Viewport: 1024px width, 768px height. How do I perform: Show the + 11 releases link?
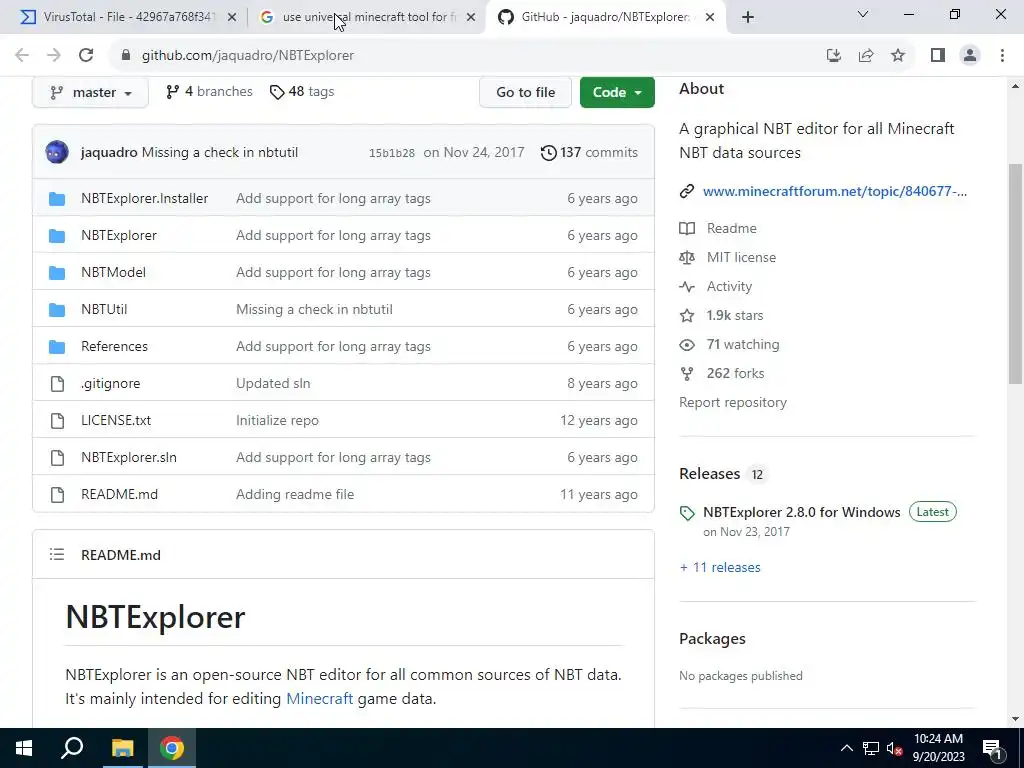pos(720,568)
